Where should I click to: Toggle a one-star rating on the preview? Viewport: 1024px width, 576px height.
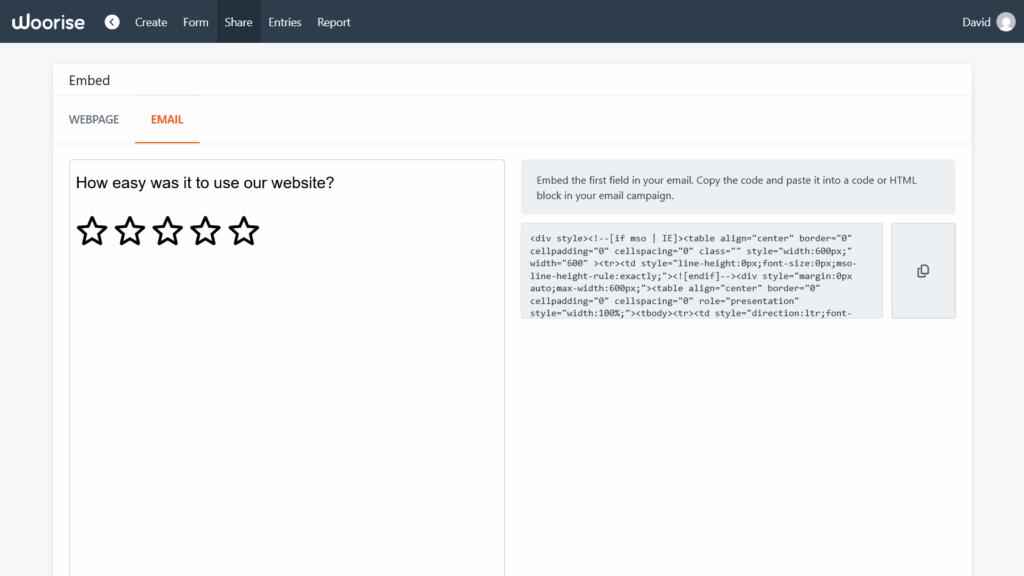coord(91,231)
